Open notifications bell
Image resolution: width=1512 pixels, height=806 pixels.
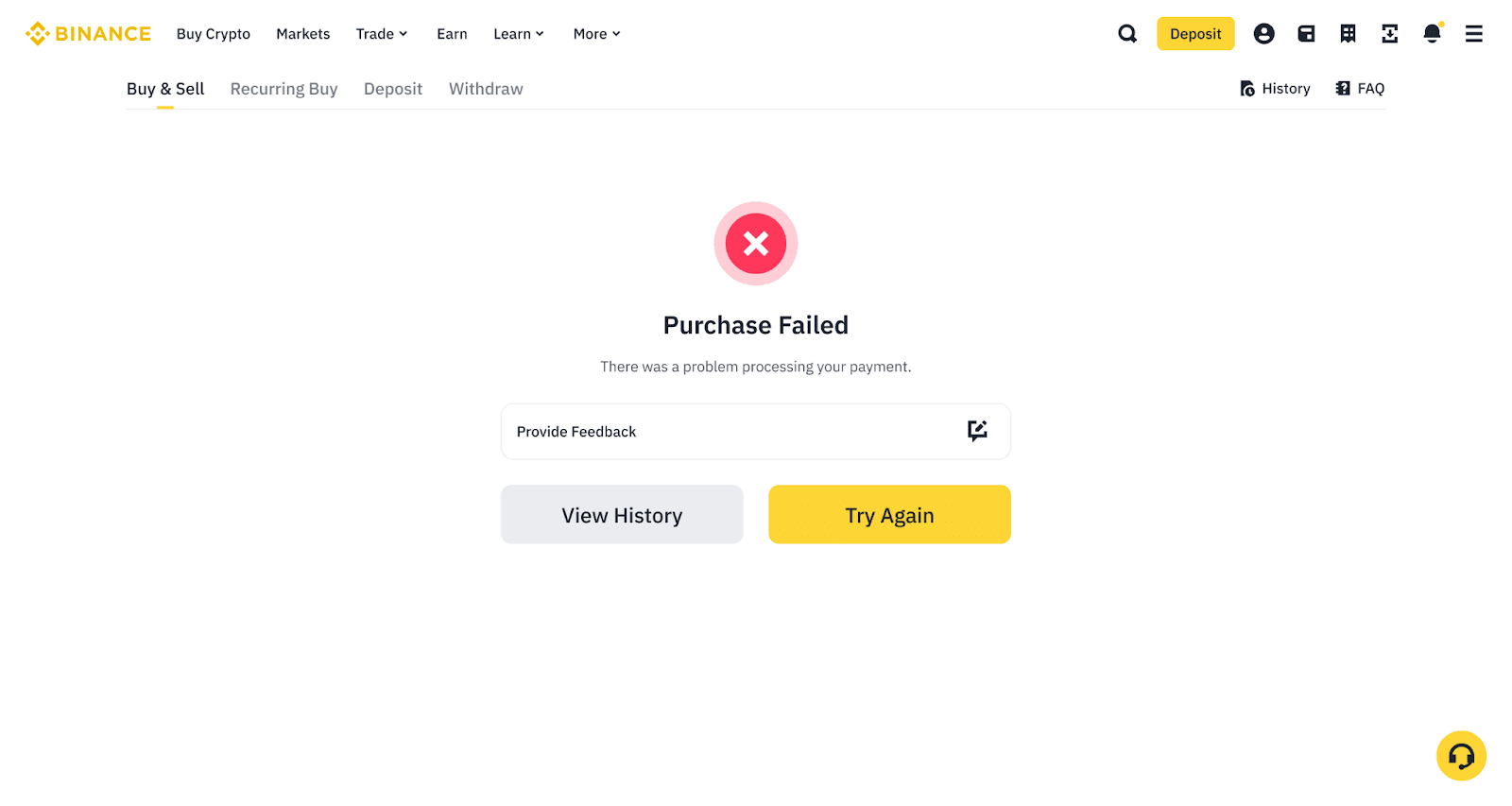click(x=1432, y=34)
